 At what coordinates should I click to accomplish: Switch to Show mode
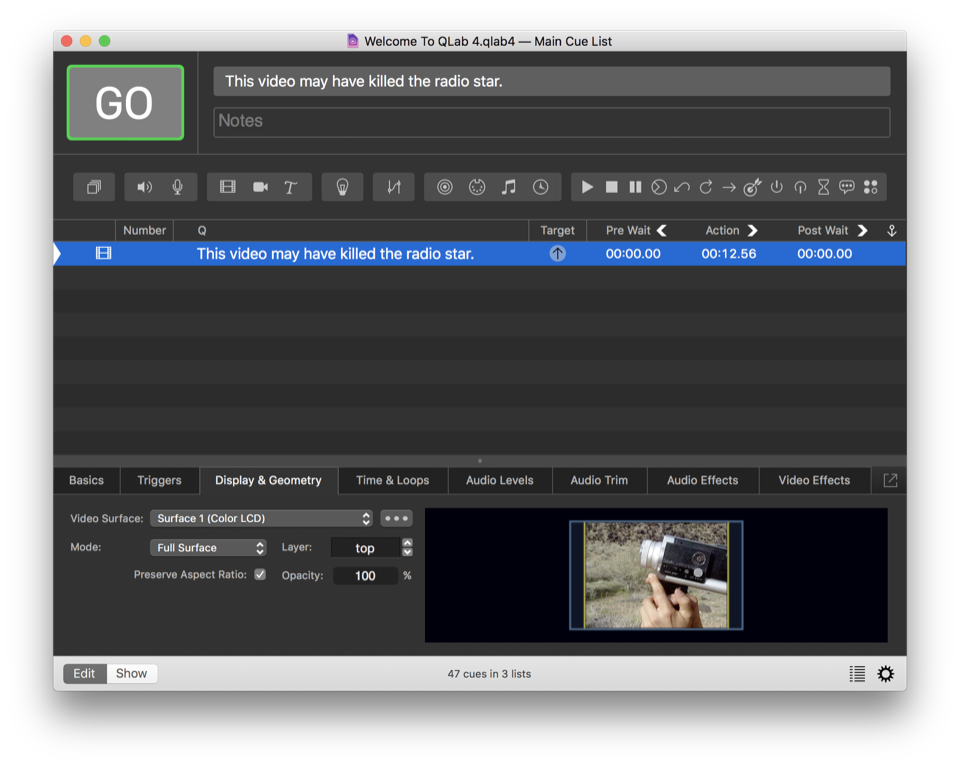(131, 673)
